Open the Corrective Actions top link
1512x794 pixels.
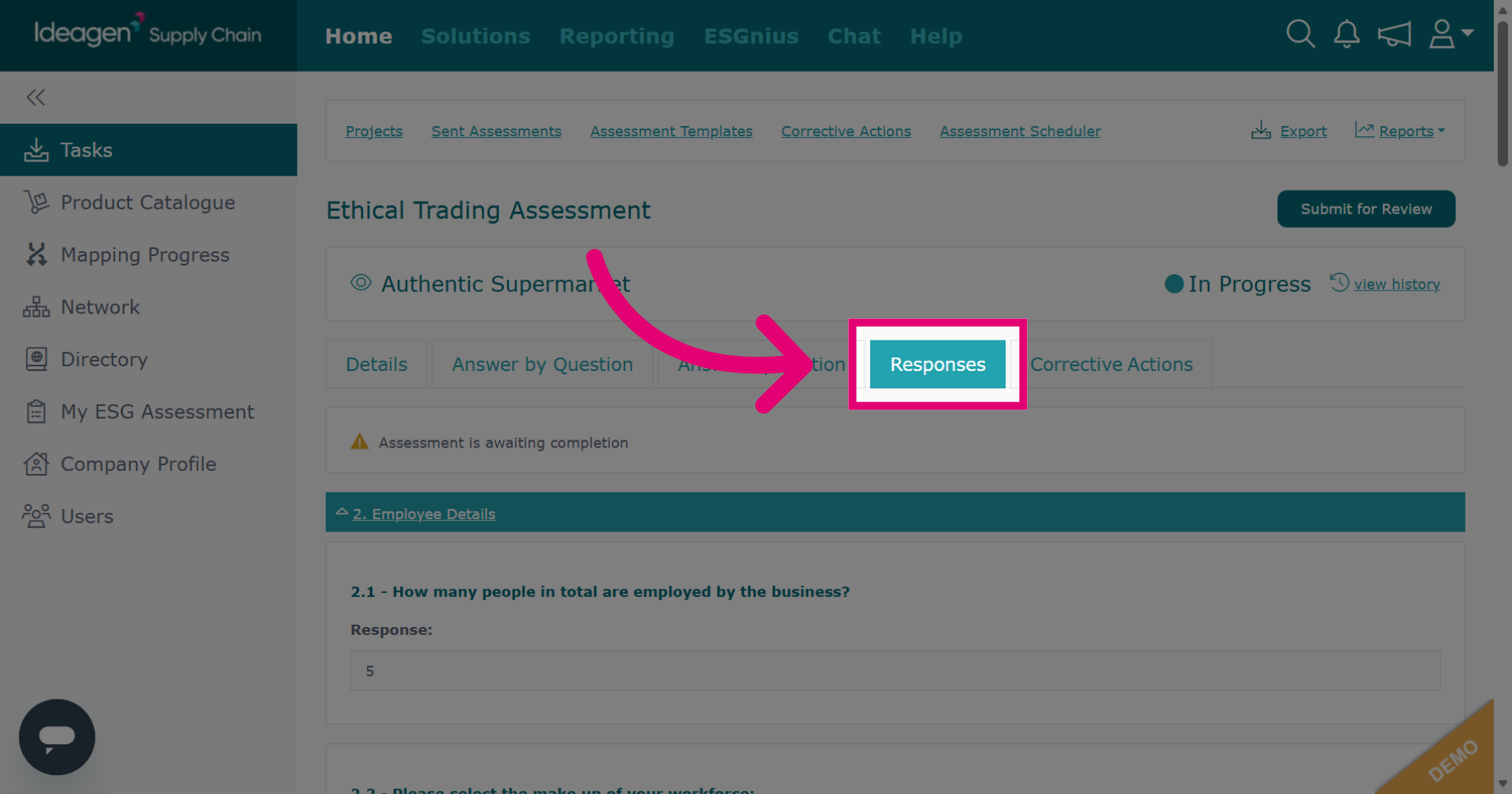point(846,132)
